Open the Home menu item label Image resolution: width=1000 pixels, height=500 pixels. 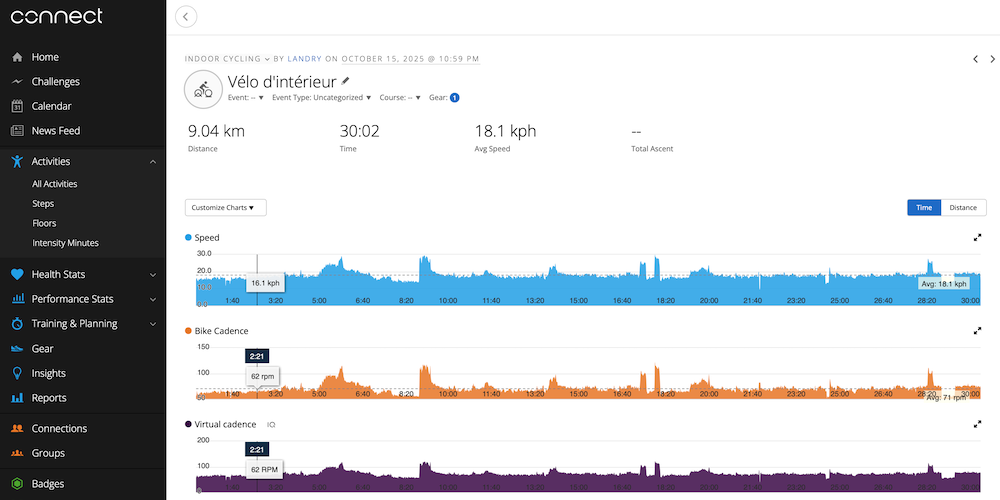pyautogui.click(x=45, y=57)
